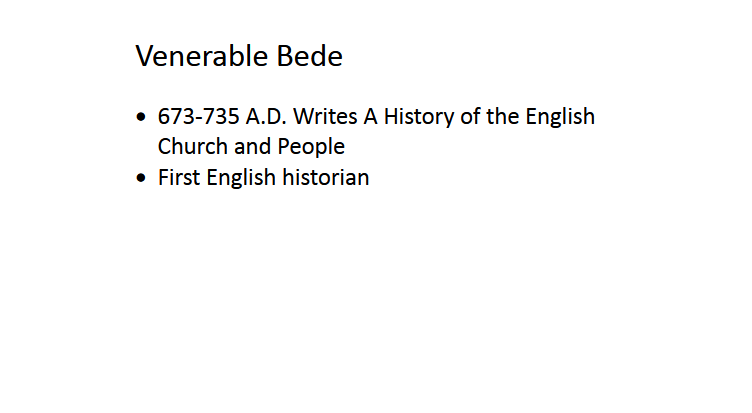Click the "Venerable Bede" slide title
The height and width of the screenshot is (413, 752).
[x=239, y=57]
